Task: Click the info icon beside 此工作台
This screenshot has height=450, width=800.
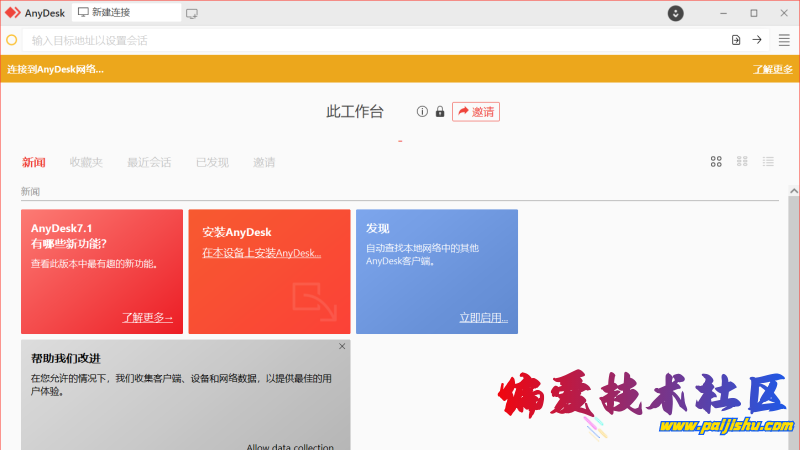Action: (422, 112)
